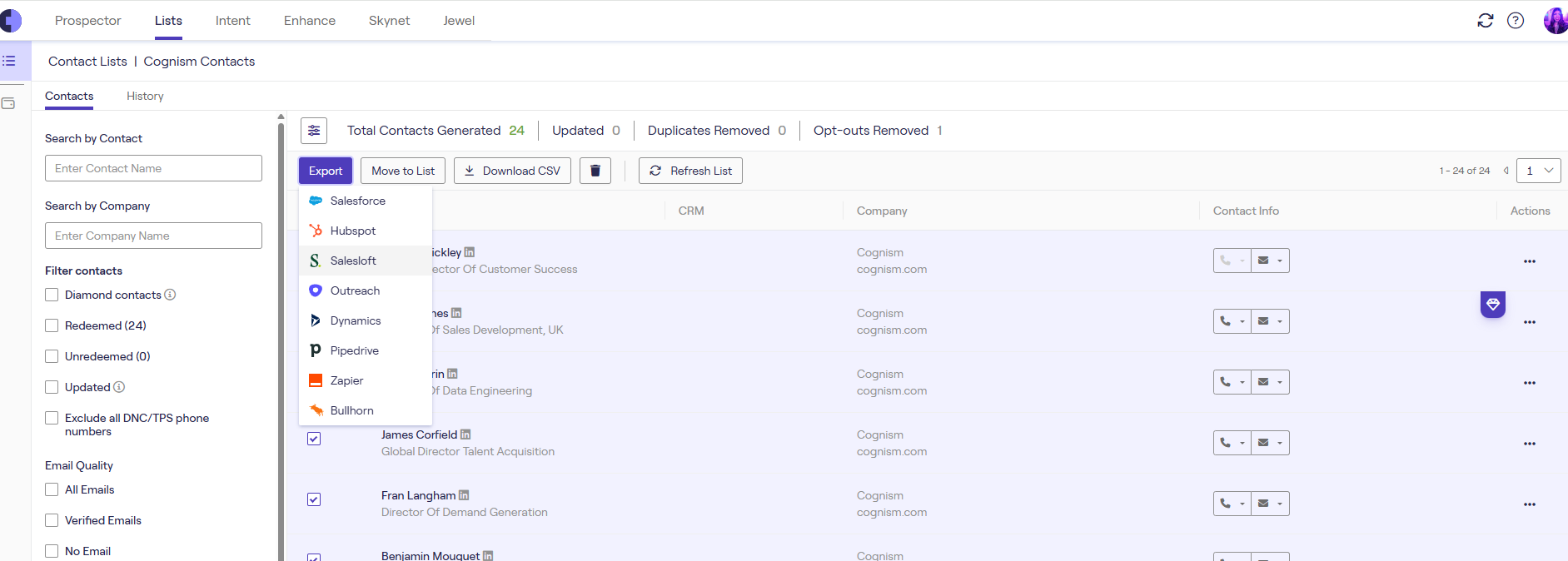The height and width of the screenshot is (561, 1568).
Task: Click the purple diamond badge icon
Action: (1492, 305)
